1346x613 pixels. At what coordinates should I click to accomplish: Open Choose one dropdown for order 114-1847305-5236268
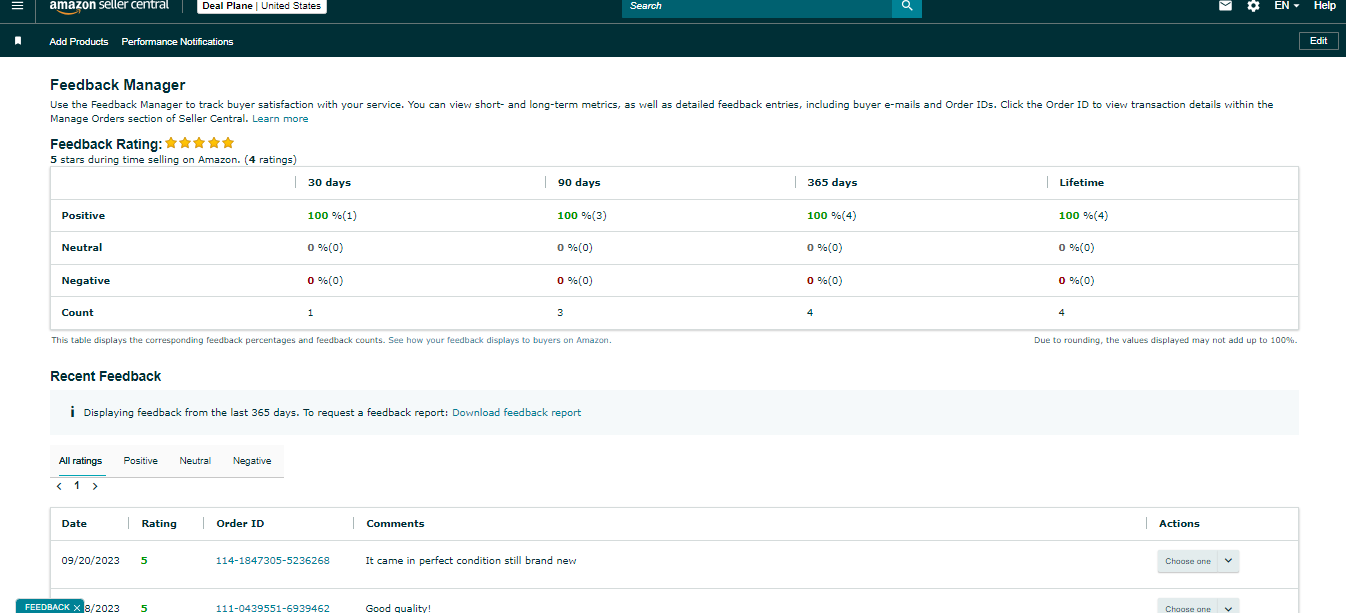click(x=1198, y=561)
